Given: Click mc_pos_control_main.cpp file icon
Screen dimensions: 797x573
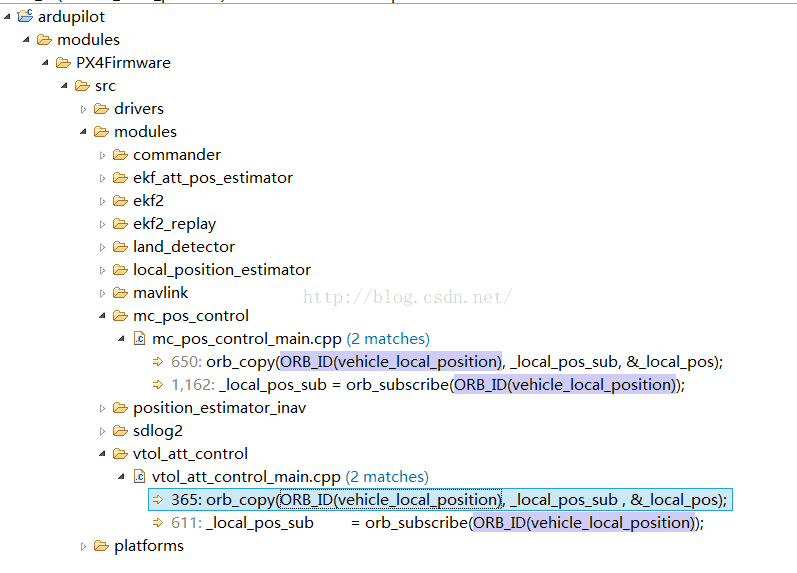Looking at the screenshot, I should pyautogui.click(x=139, y=339).
